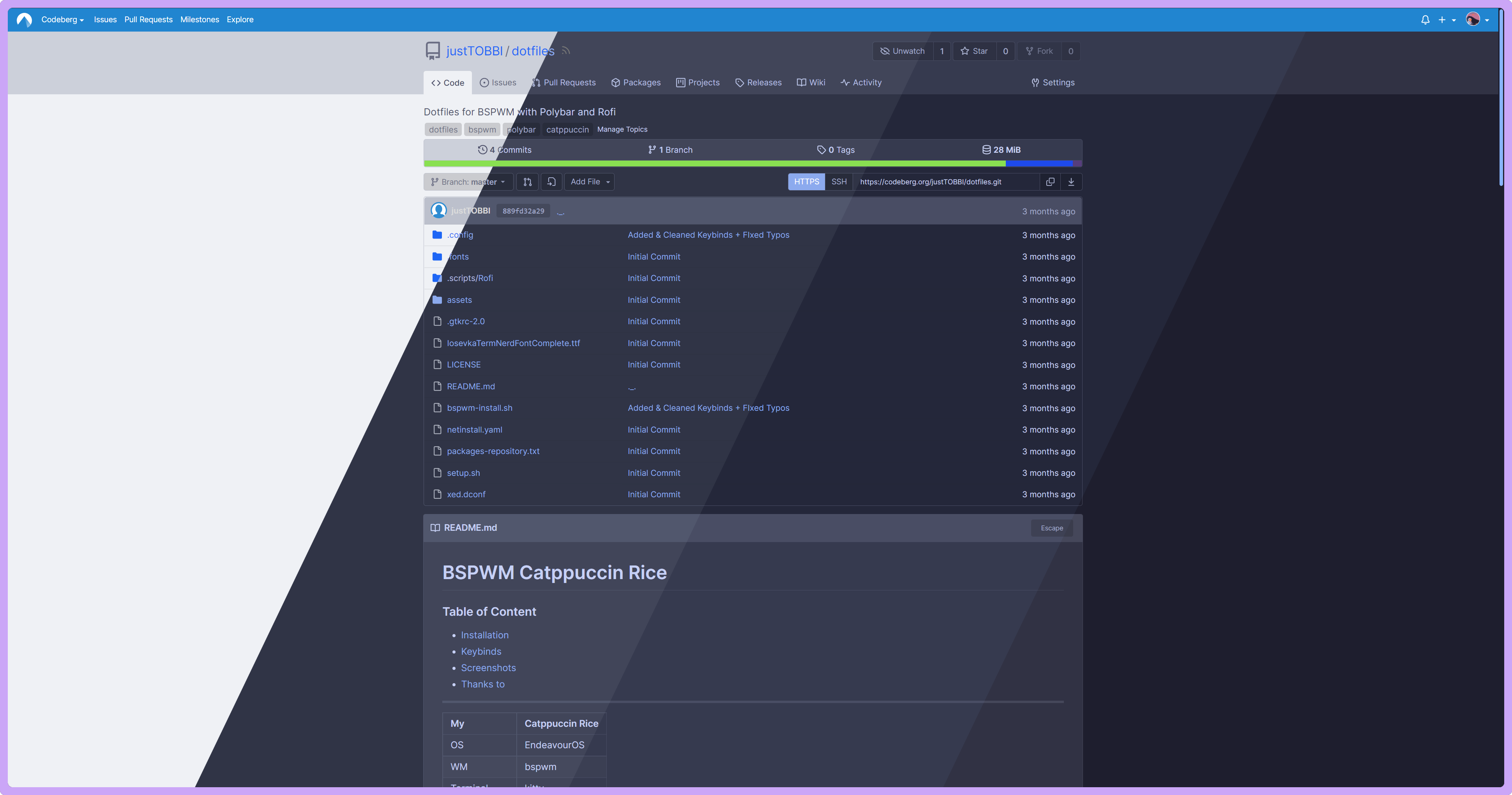1512x795 pixels.
Task: Open the watchers count 1
Action: pos(942,51)
